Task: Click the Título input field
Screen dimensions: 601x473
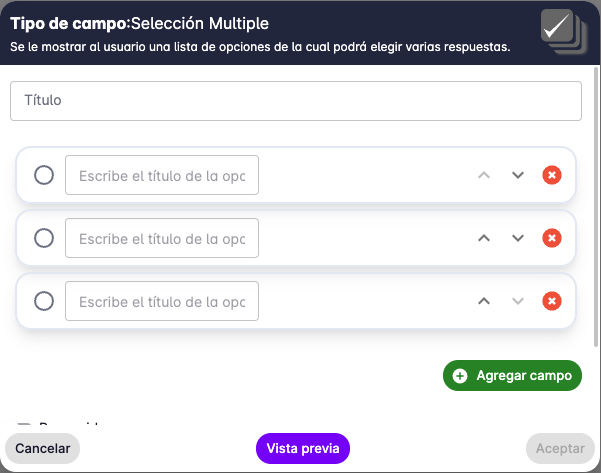Action: click(295, 101)
